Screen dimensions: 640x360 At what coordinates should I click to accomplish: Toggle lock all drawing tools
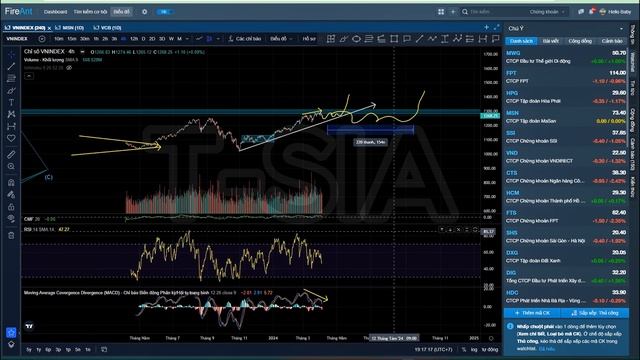[x=11, y=207]
